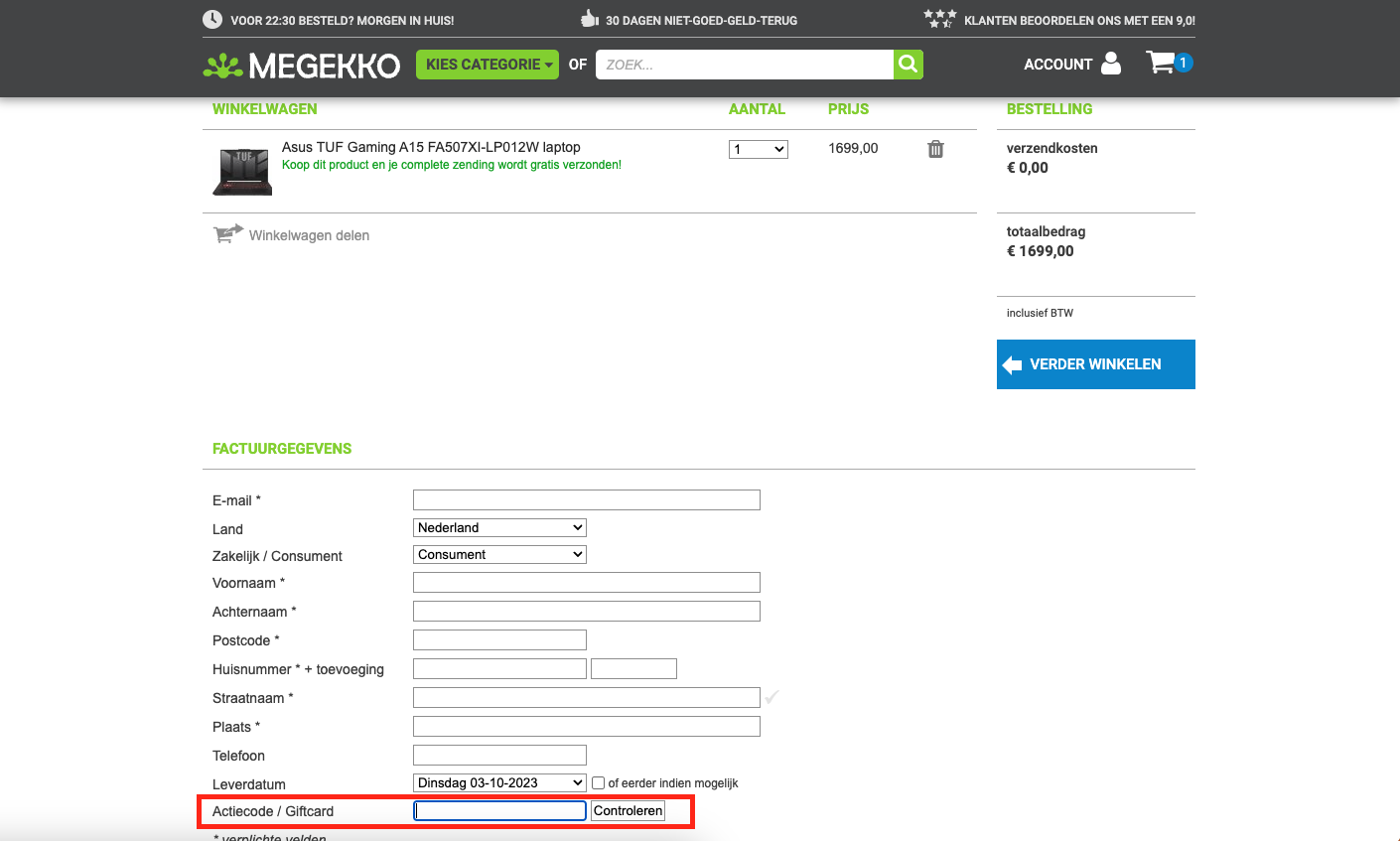
Task: Open the Leverdatum date dropdown
Action: (499, 782)
